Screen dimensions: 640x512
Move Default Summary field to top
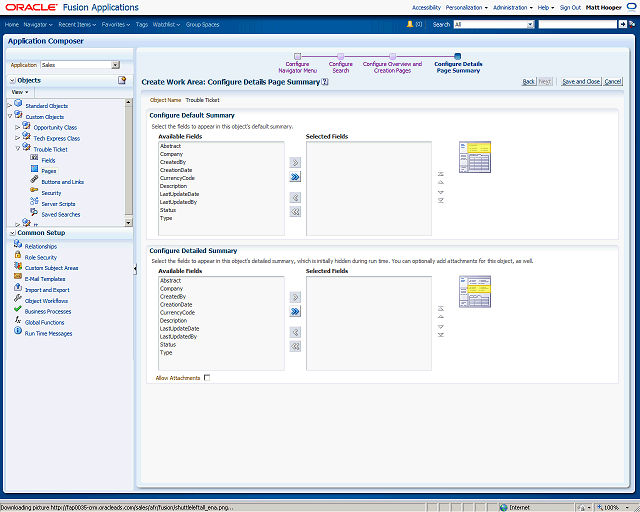441,174
